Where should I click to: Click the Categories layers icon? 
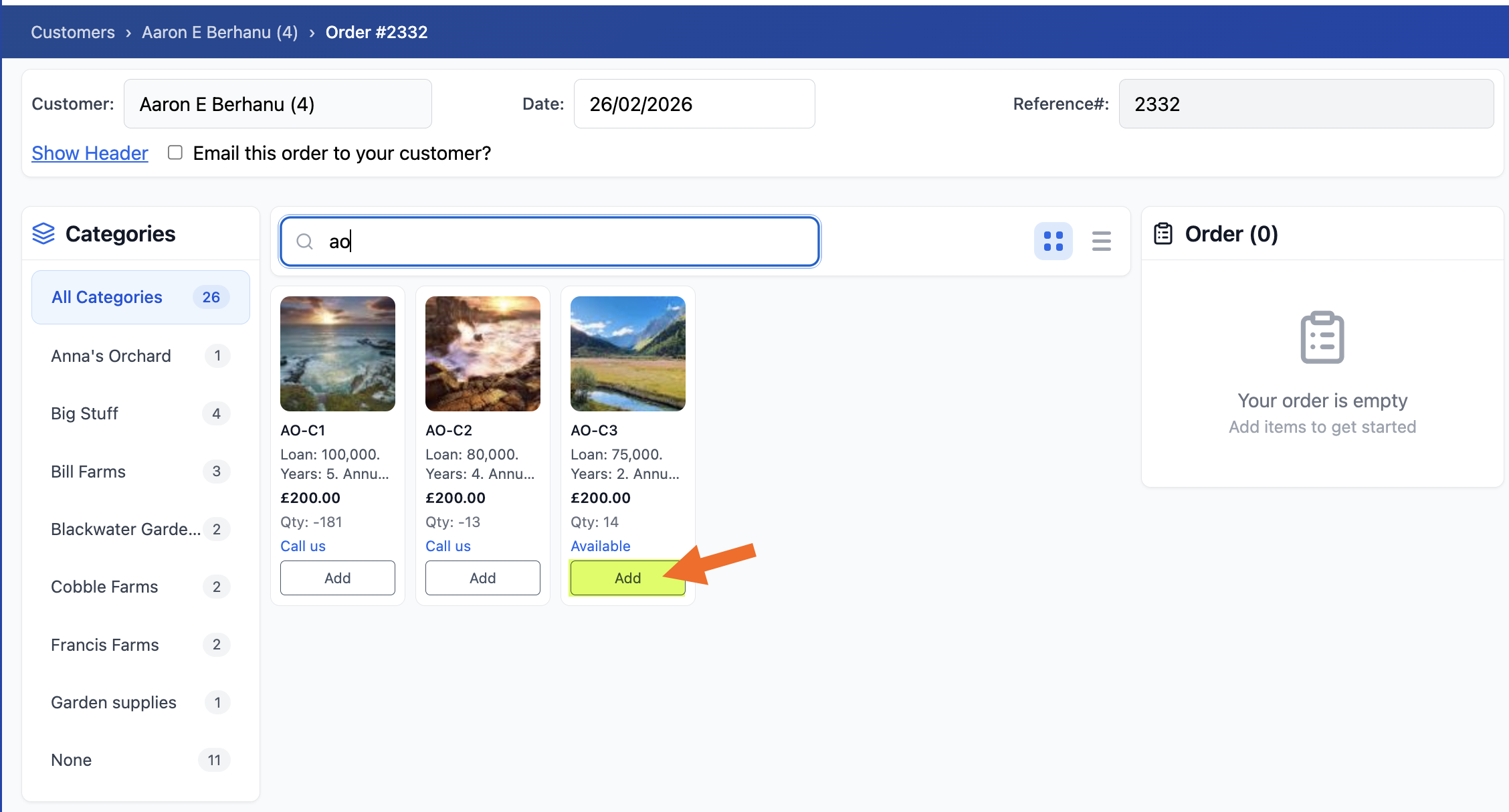pyautogui.click(x=43, y=233)
